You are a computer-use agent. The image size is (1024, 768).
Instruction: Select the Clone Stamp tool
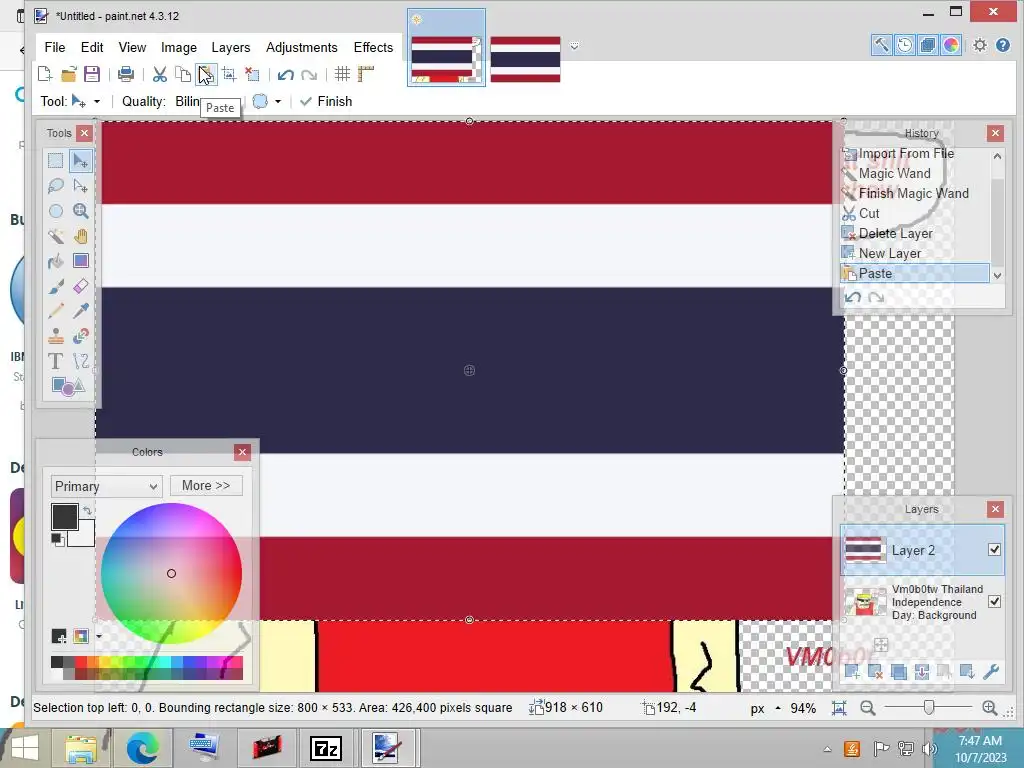click(x=56, y=336)
